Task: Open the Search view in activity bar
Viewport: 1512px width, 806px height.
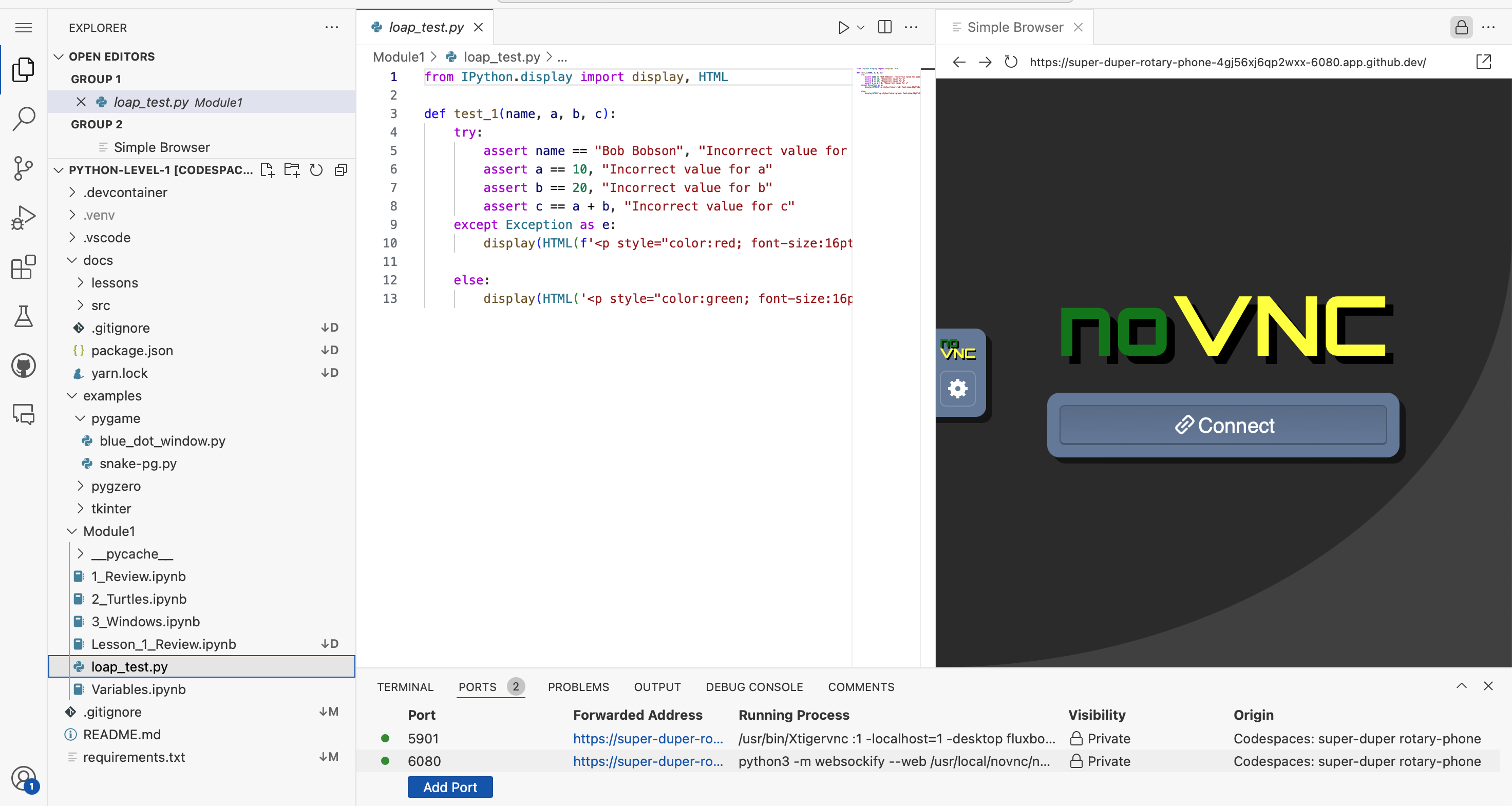Action: tap(24, 119)
